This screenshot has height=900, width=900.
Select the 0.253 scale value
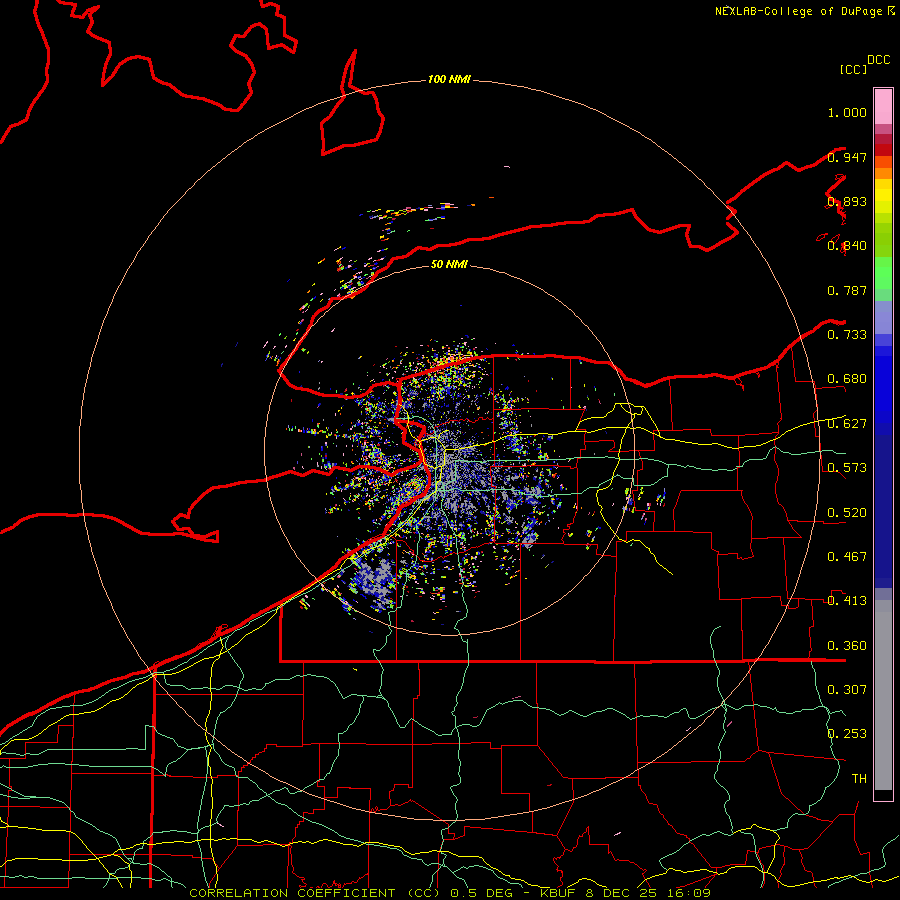tap(847, 734)
